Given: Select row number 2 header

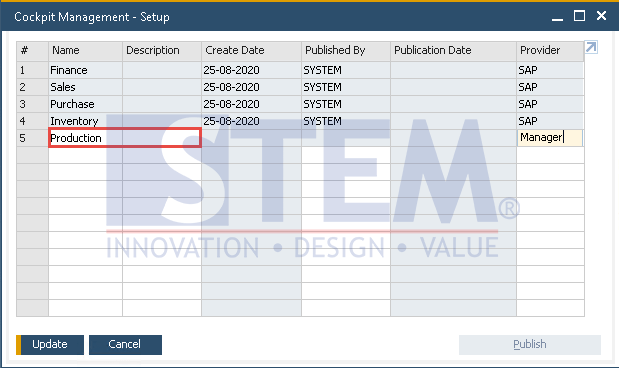Looking at the screenshot, I should 32,87.
